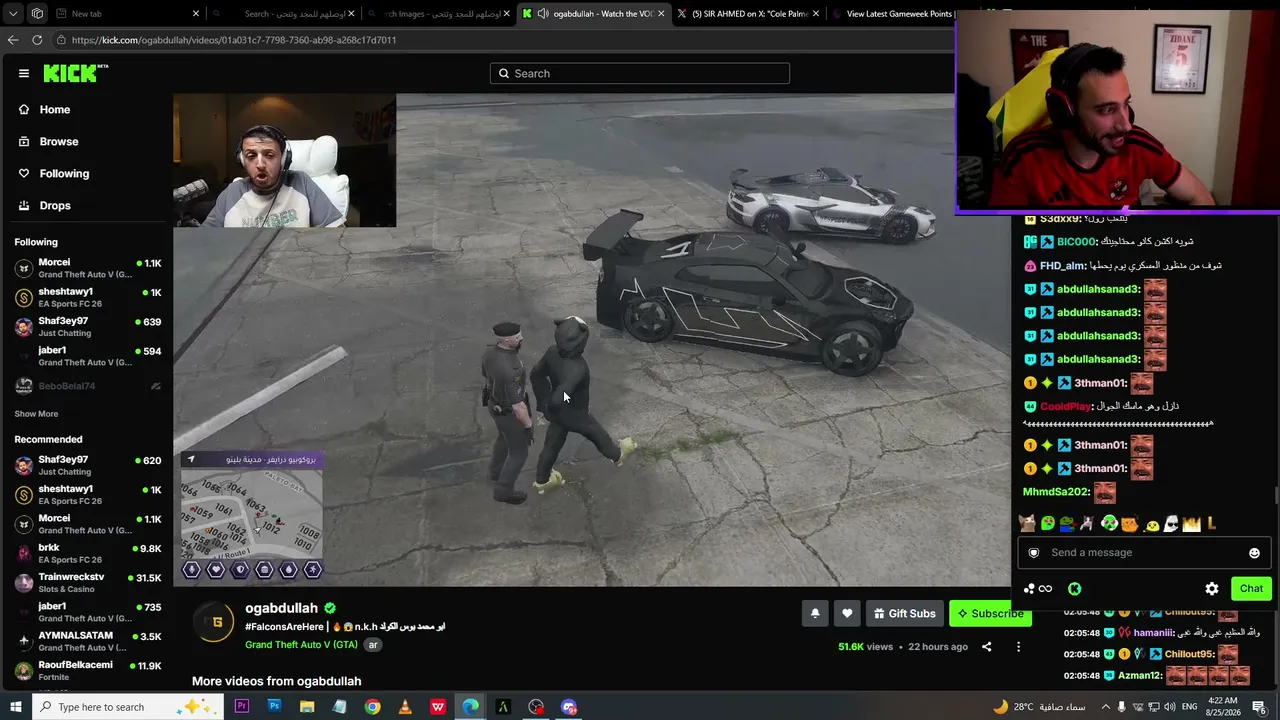Open VLC media player from the taskbar

pyautogui.click(x=405, y=707)
